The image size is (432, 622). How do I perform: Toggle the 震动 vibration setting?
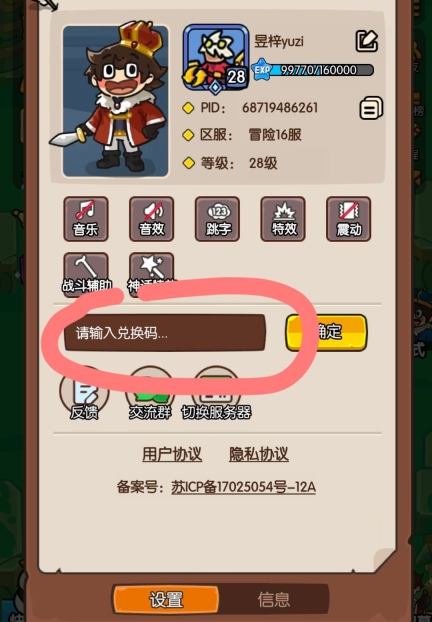[x=348, y=219]
